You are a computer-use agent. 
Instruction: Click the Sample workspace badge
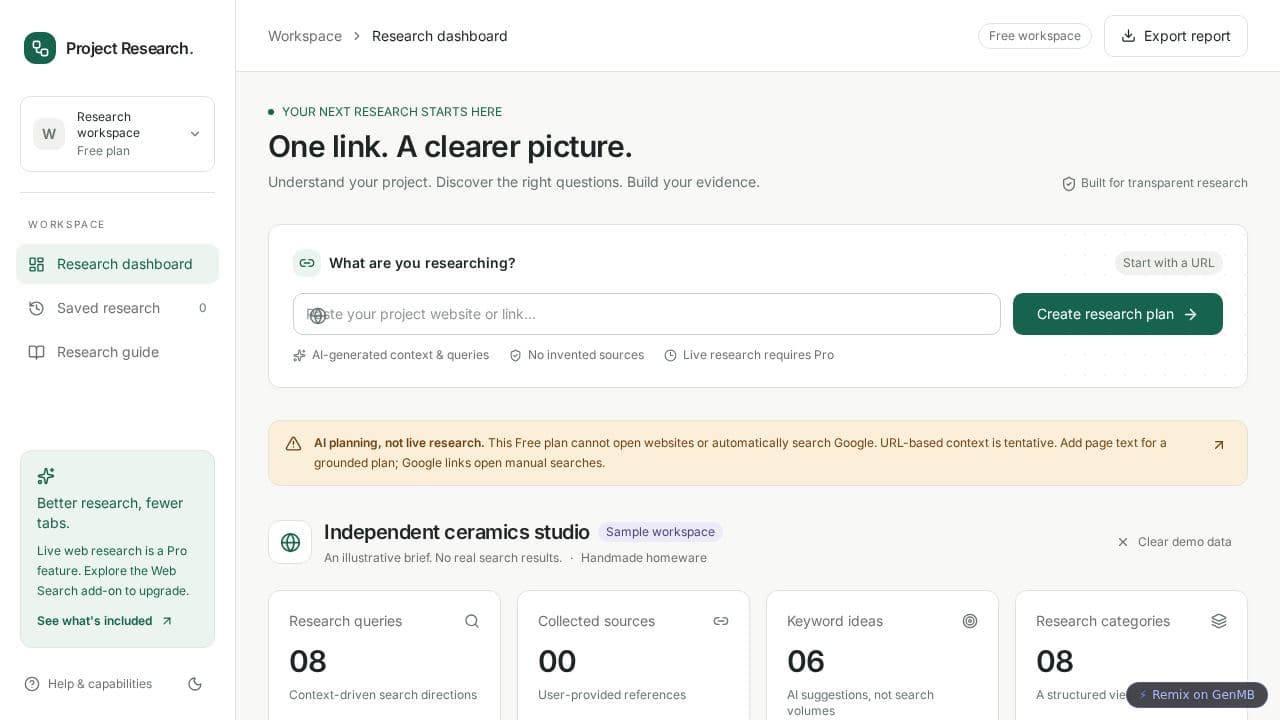coord(661,532)
